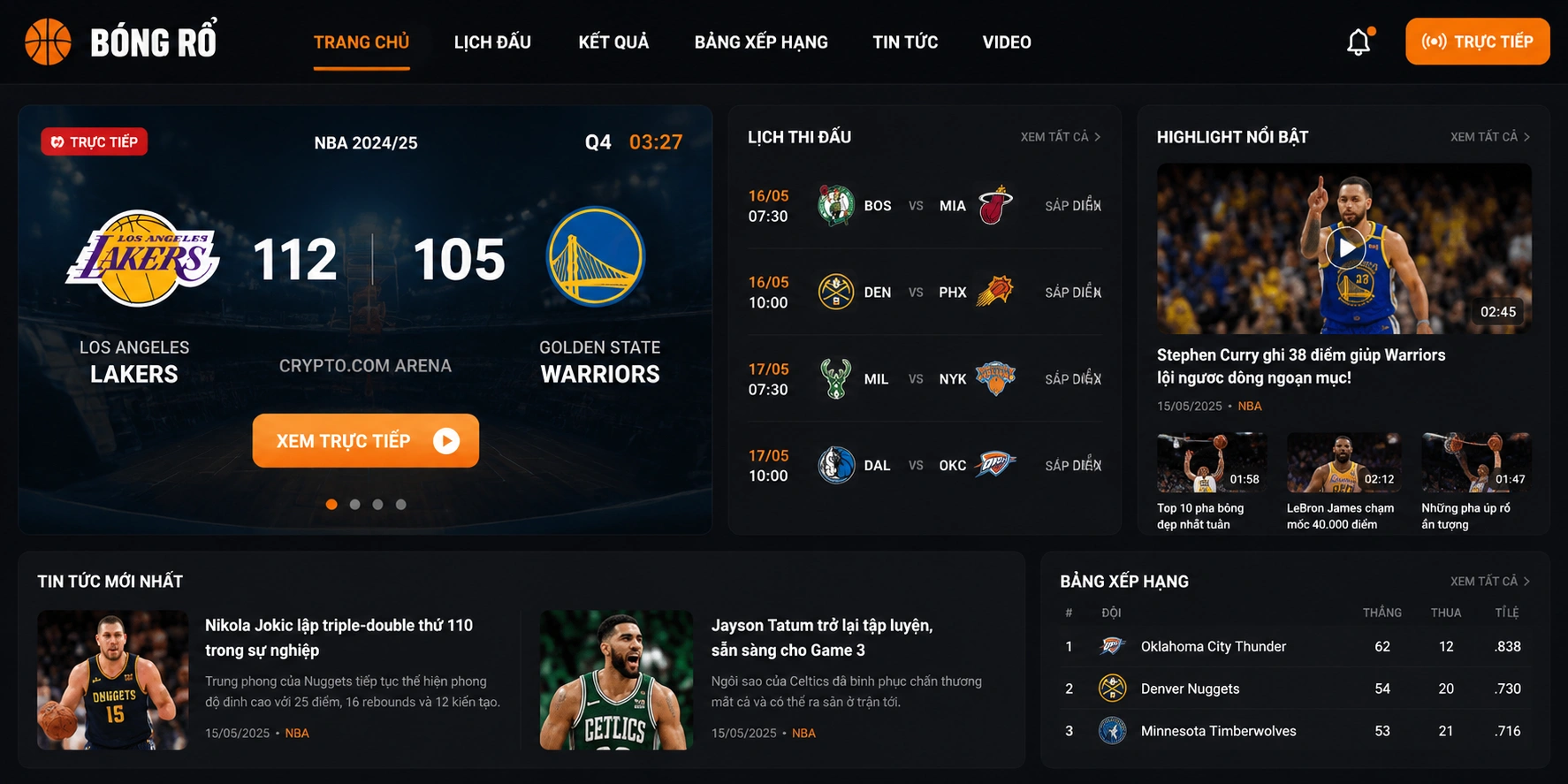Click the XEM TRỰC TIẾP button
The height and width of the screenshot is (784, 1568).
coord(366,440)
